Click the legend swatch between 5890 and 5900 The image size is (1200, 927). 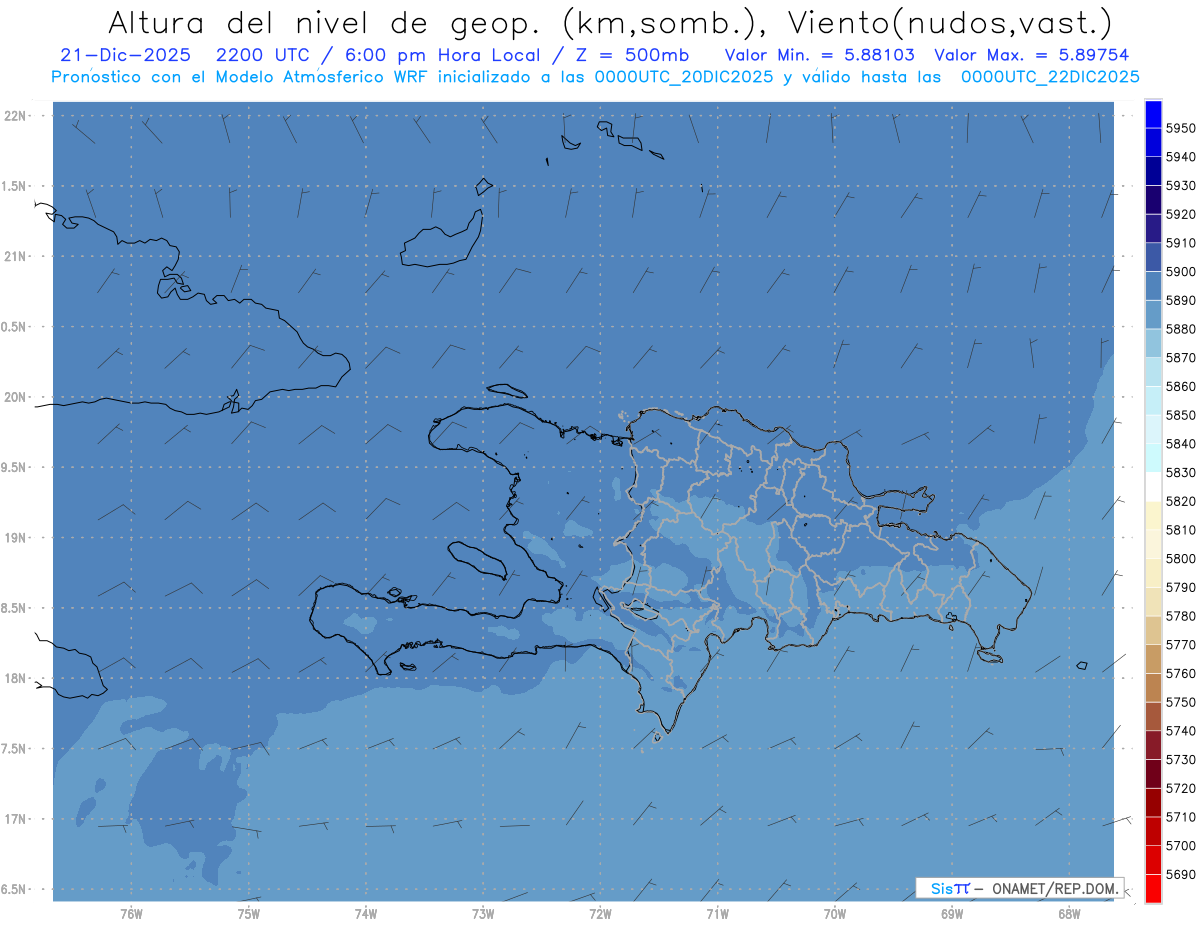coord(1153,286)
